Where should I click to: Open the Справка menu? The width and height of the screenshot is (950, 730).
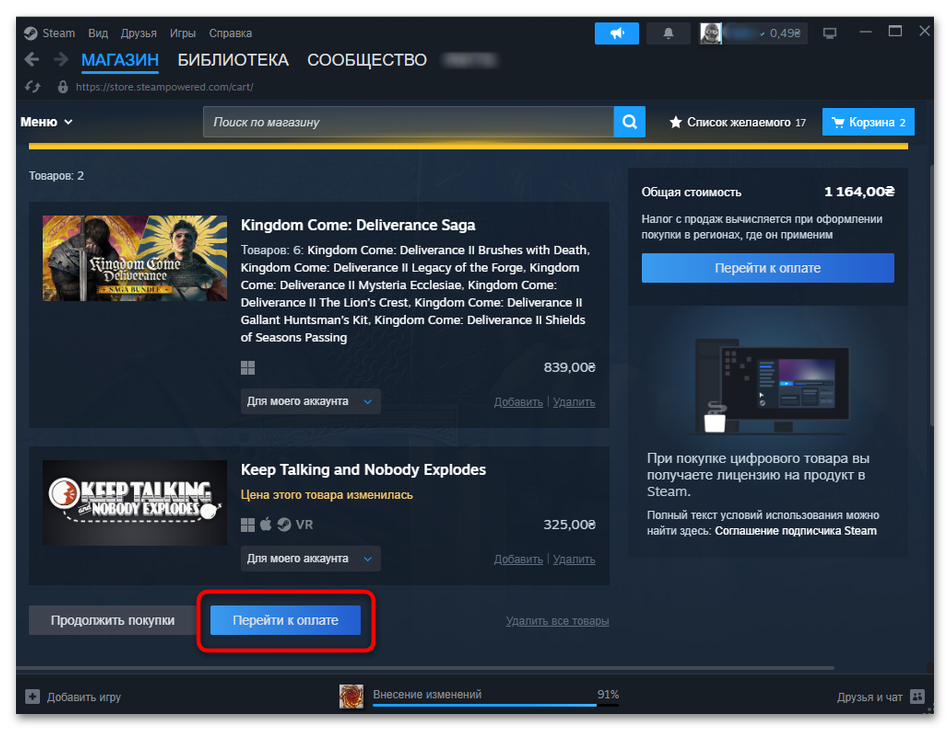[x=230, y=33]
